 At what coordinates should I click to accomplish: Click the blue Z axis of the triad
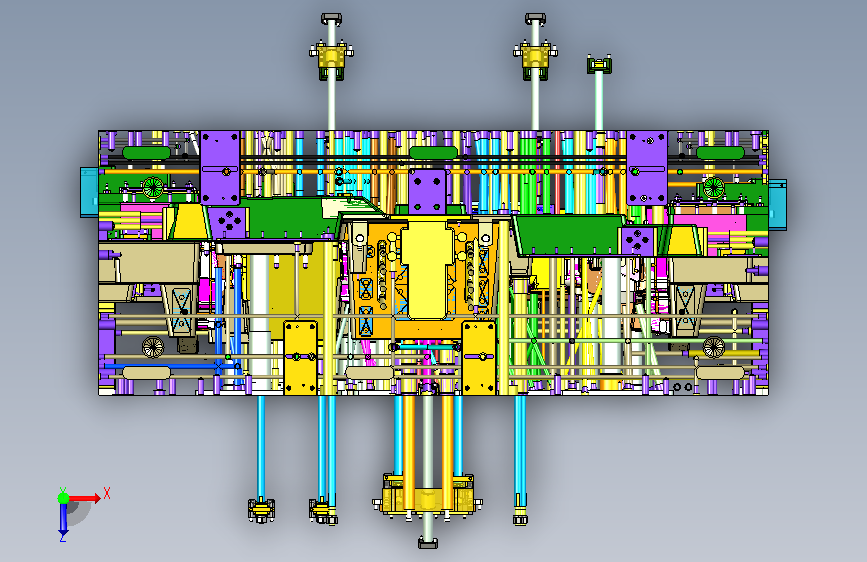click(x=63, y=518)
